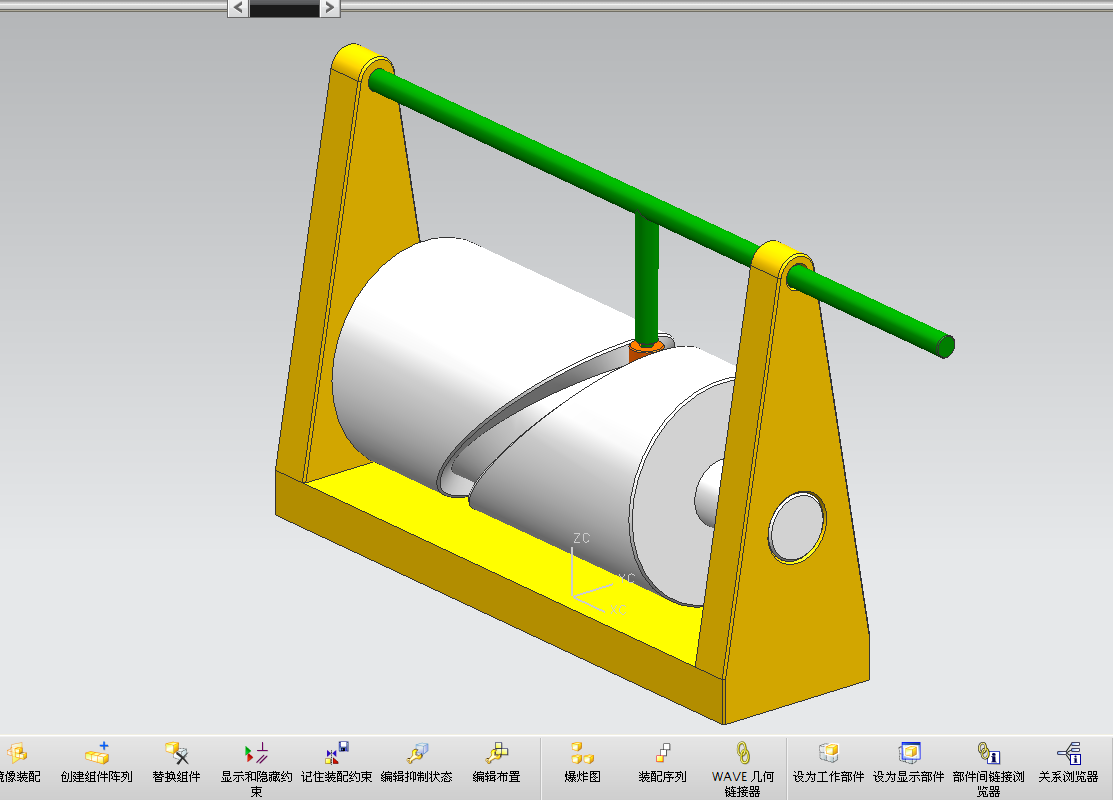1113x800 pixels.
Task: Launch the 装配序列 assembly sequence tool
Action: tap(662, 763)
